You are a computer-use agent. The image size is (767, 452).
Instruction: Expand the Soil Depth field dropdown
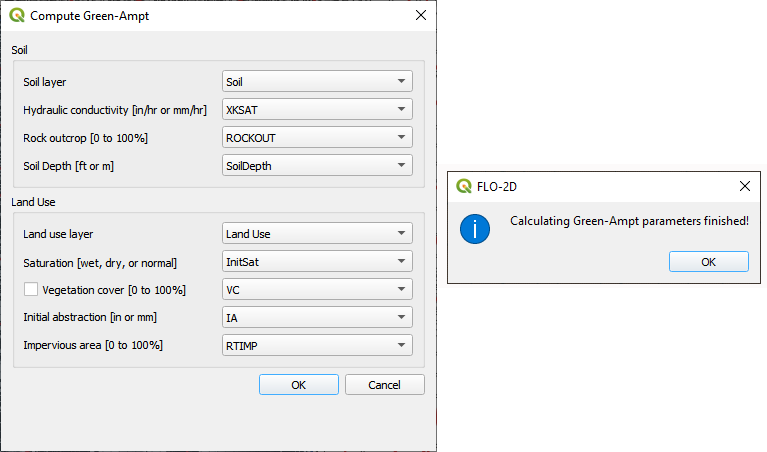[x=316, y=166]
